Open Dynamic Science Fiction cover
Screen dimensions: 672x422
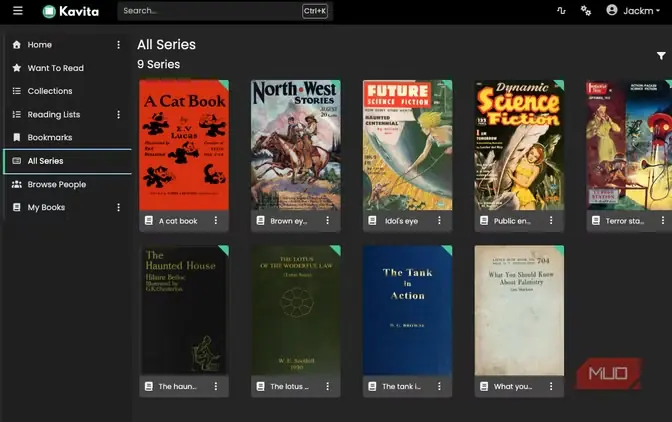519,145
